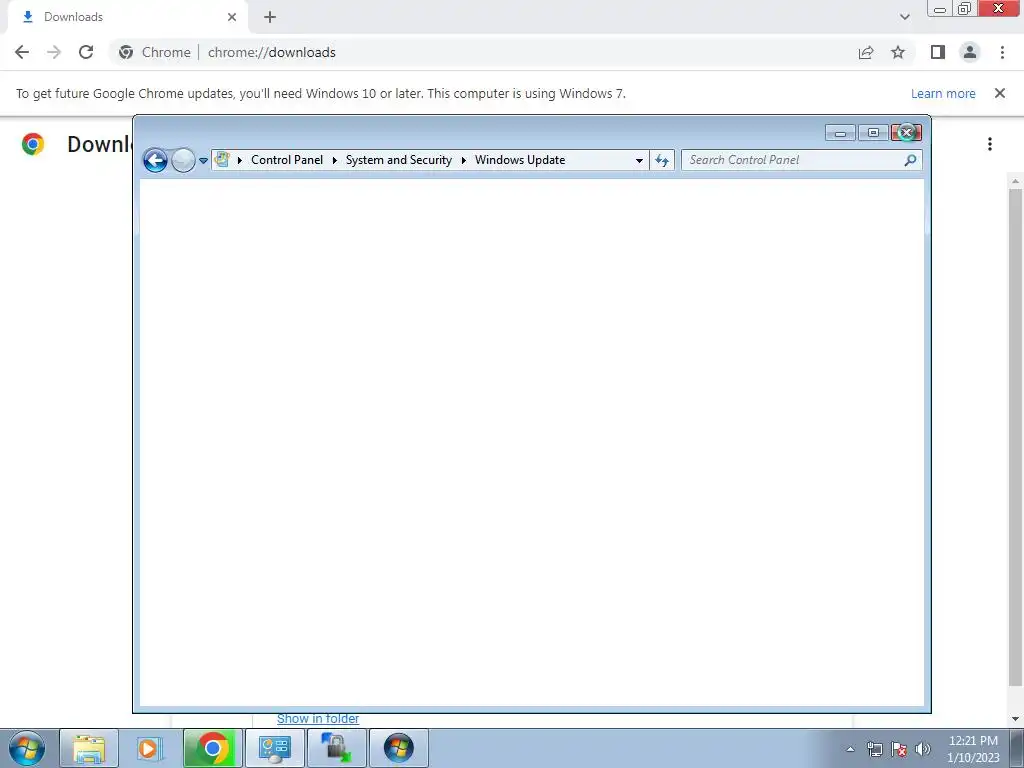The height and width of the screenshot is (768, 1024).
Task: Show hidden system tray icons
Action: click(x=850, y=749)
